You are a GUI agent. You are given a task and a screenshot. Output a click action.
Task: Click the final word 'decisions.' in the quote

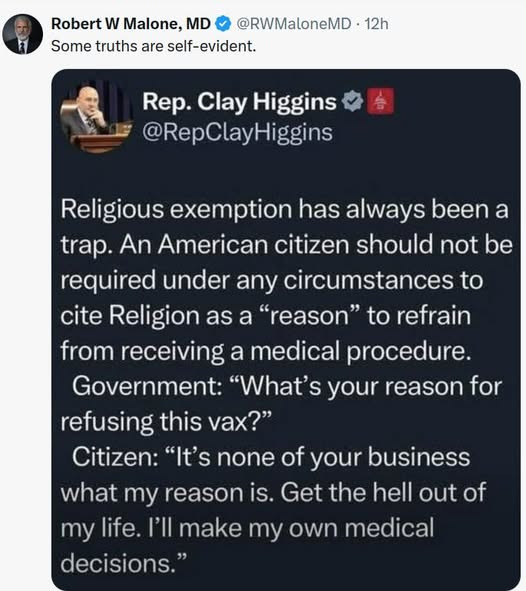pos(123,563)
